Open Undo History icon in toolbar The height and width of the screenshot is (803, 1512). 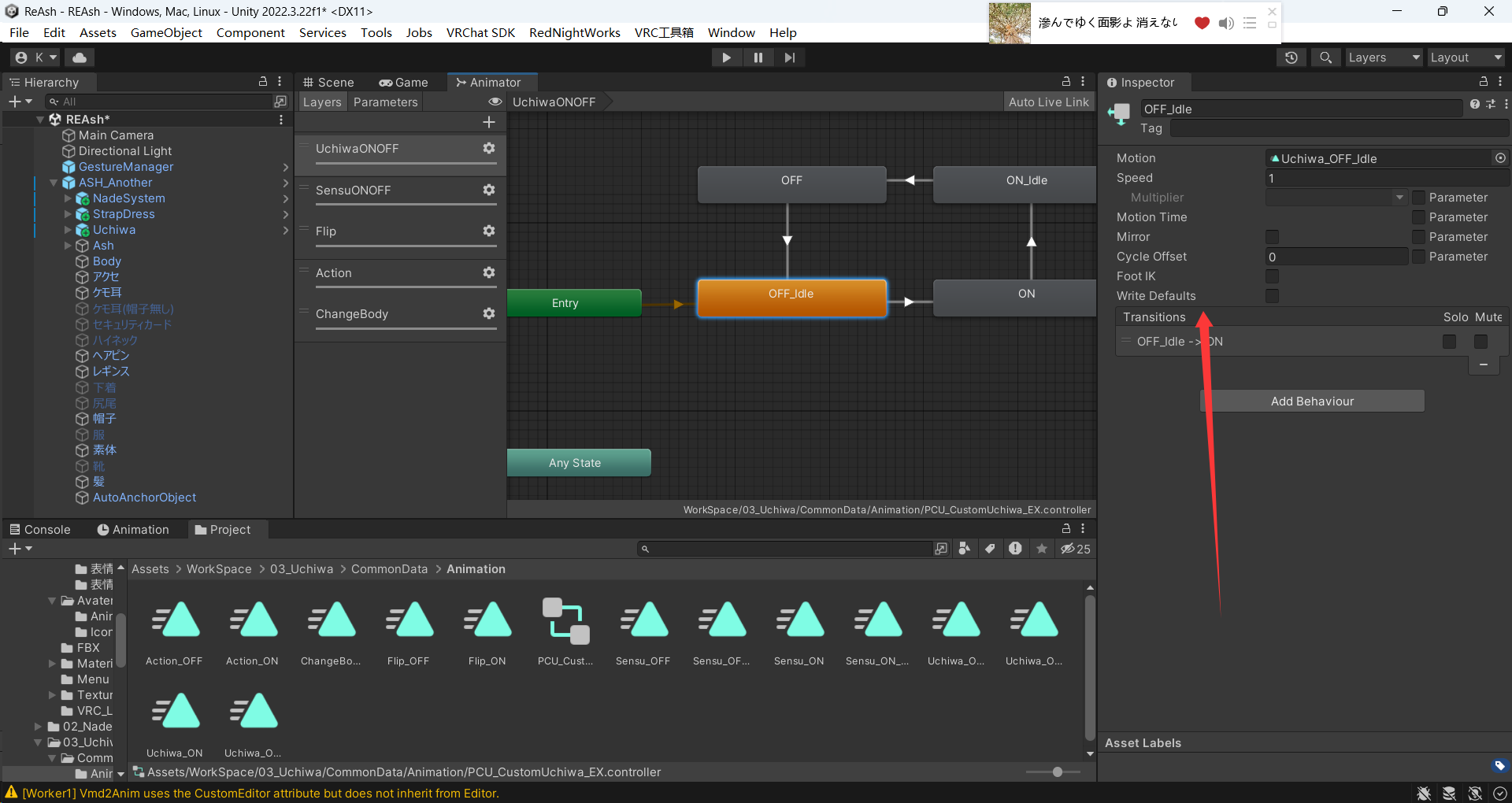tap(1291, 57)
